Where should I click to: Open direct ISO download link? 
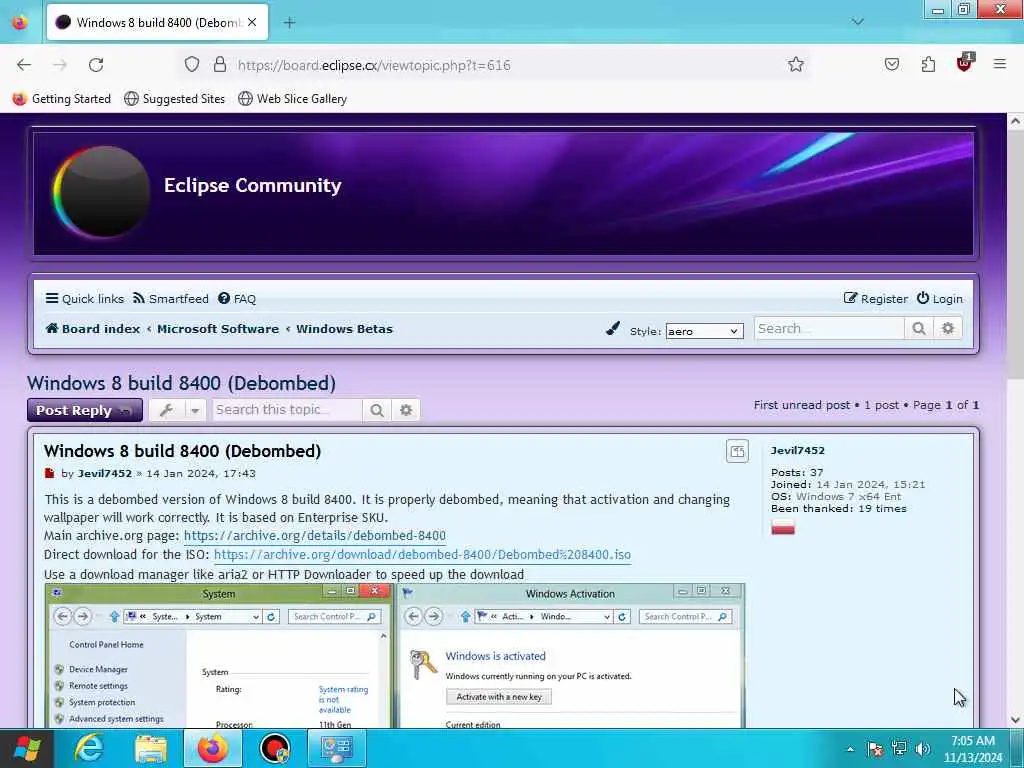click(423, 554)
